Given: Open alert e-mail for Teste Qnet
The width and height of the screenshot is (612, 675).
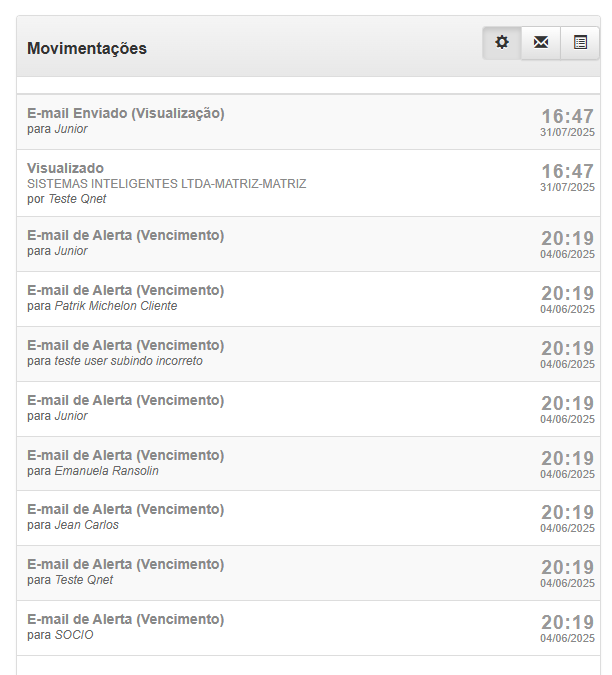Looking at the screenshot, I should pos(125,564).
